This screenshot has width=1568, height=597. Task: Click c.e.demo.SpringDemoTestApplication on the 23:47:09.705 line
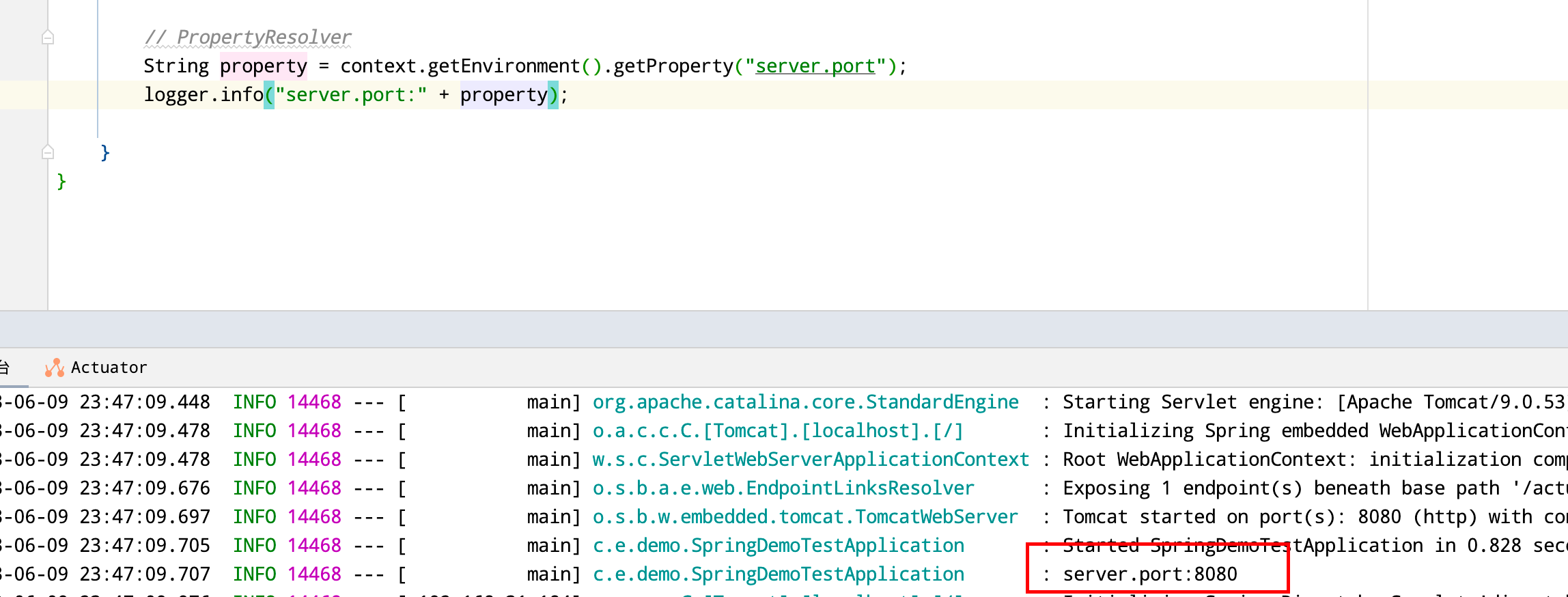tap(779, 546)
